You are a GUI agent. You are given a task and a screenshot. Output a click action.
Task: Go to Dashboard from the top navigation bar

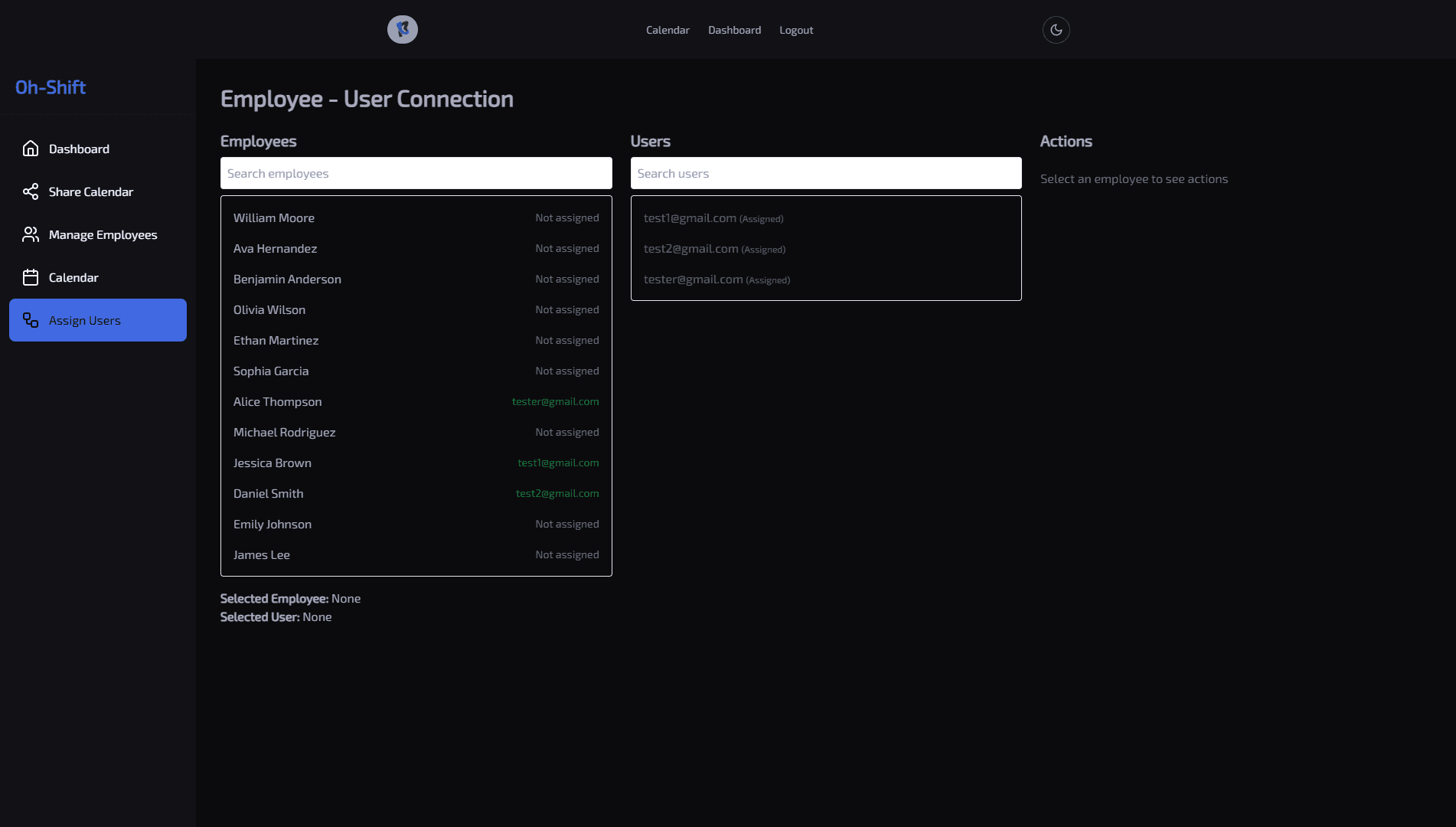734,30
